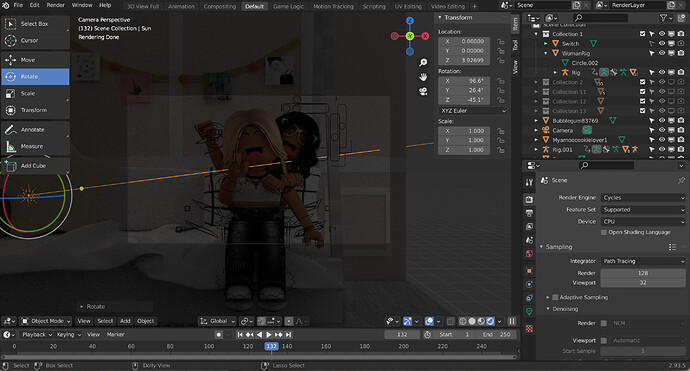Image resolution: width=690 pixels, height=371 pixels.
Task: Enable Denoising Viewport checkbox
Action: pyautogui.click(x=604, y=341)
